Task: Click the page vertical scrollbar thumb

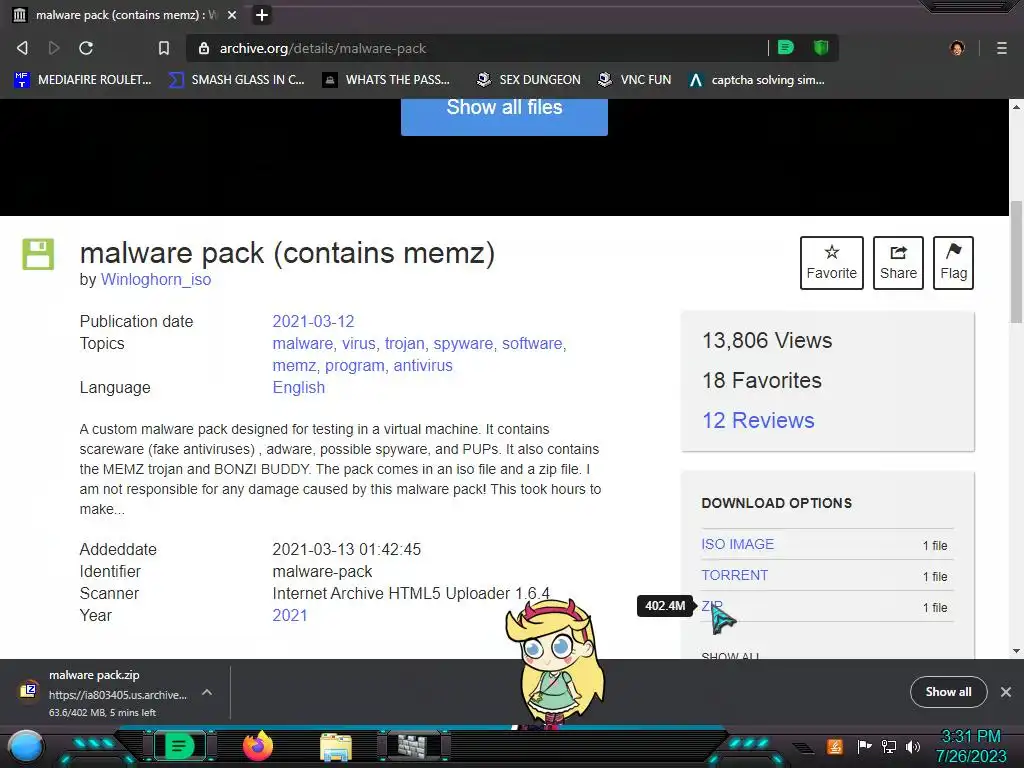Action: coord(1016,261)
